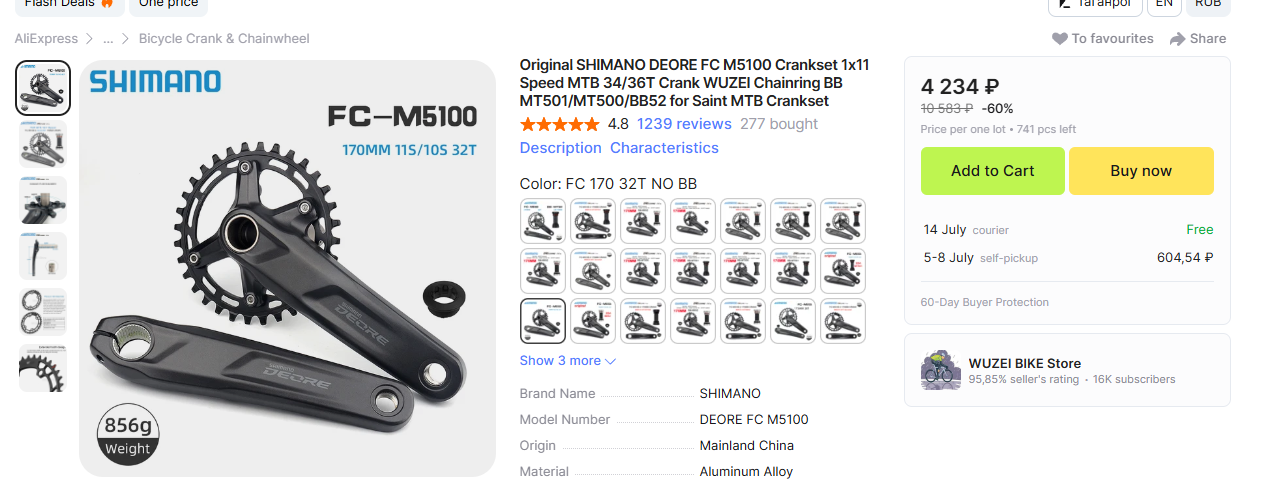This screenshot has height=479, width=1283.
Task: Open the EN language selector
Action: (x=1163, y=4)
